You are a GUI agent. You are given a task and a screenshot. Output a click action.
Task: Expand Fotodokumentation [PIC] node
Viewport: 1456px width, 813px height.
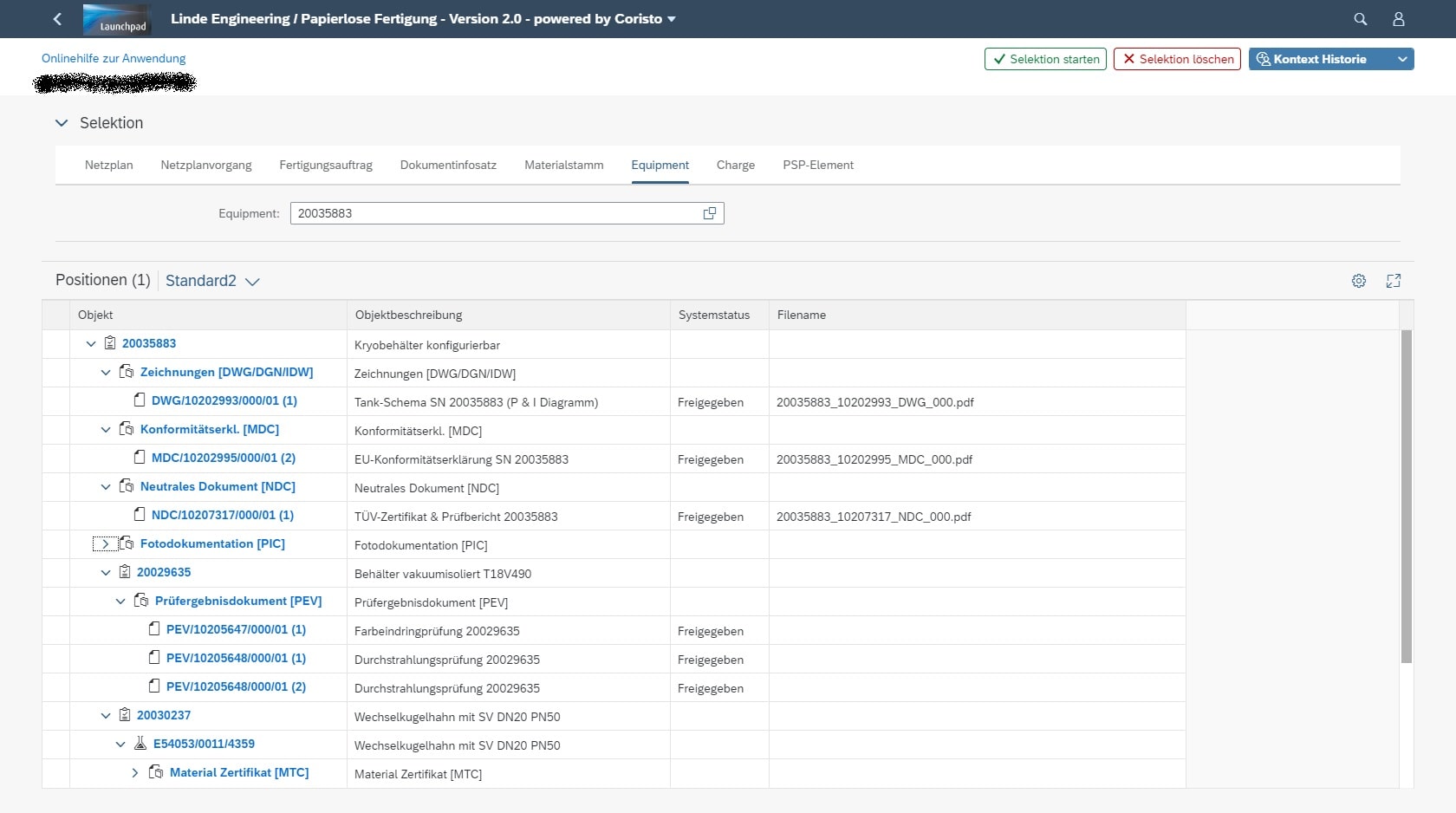106,544
